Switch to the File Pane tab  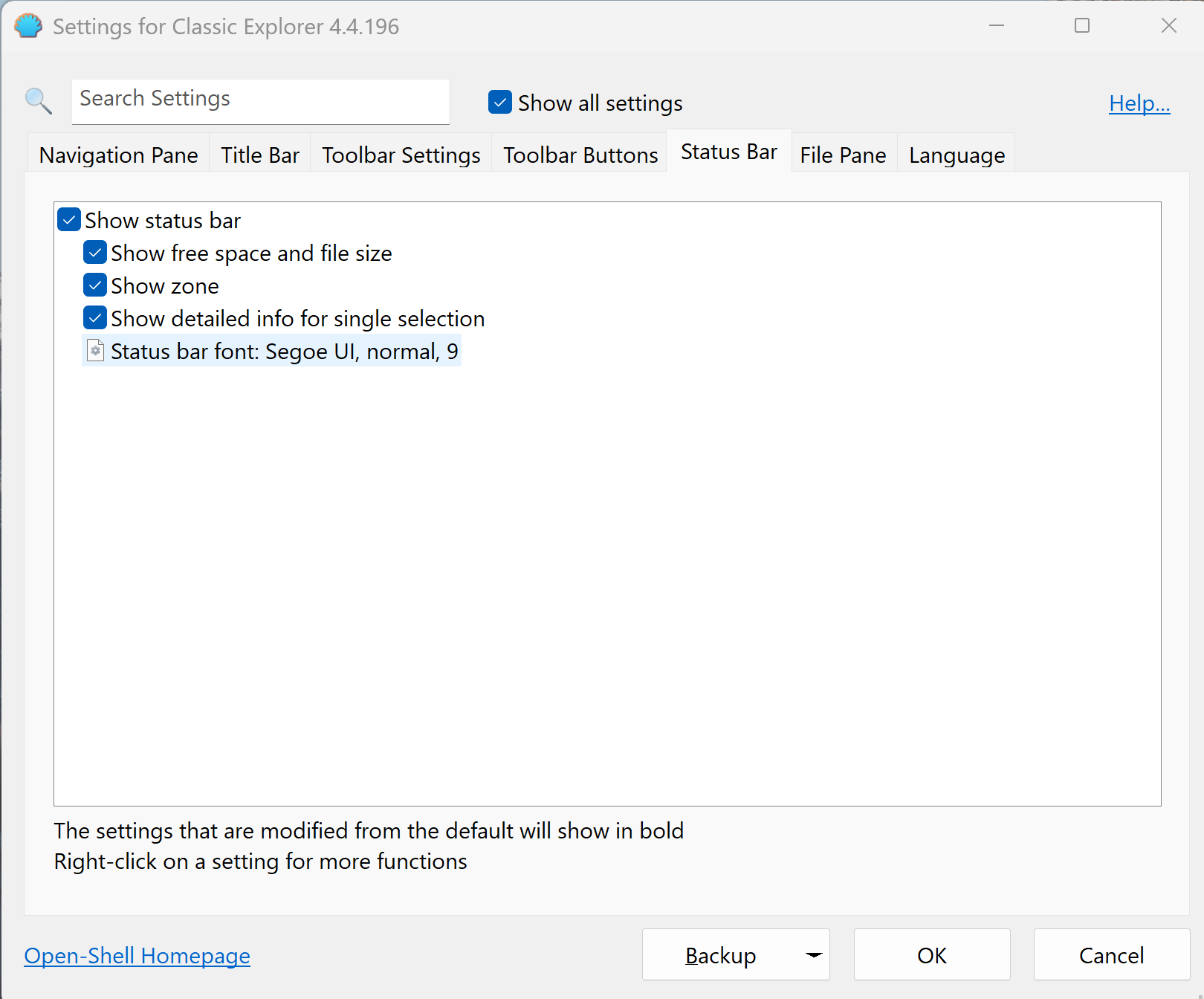coord(844,155)
